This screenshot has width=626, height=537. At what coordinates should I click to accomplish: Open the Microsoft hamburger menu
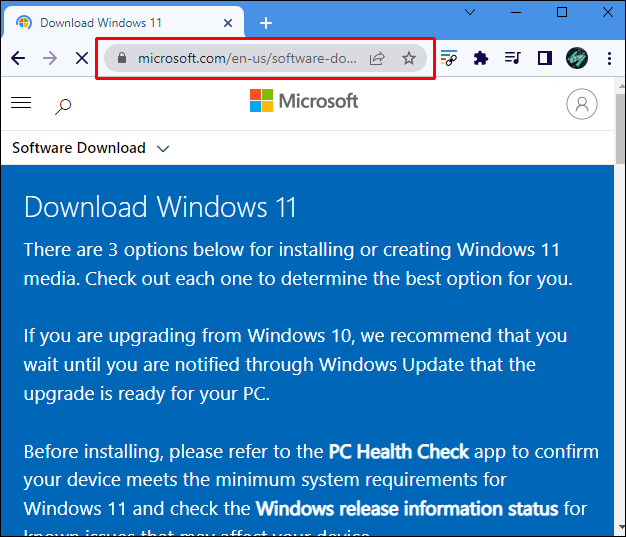(21, 103)
